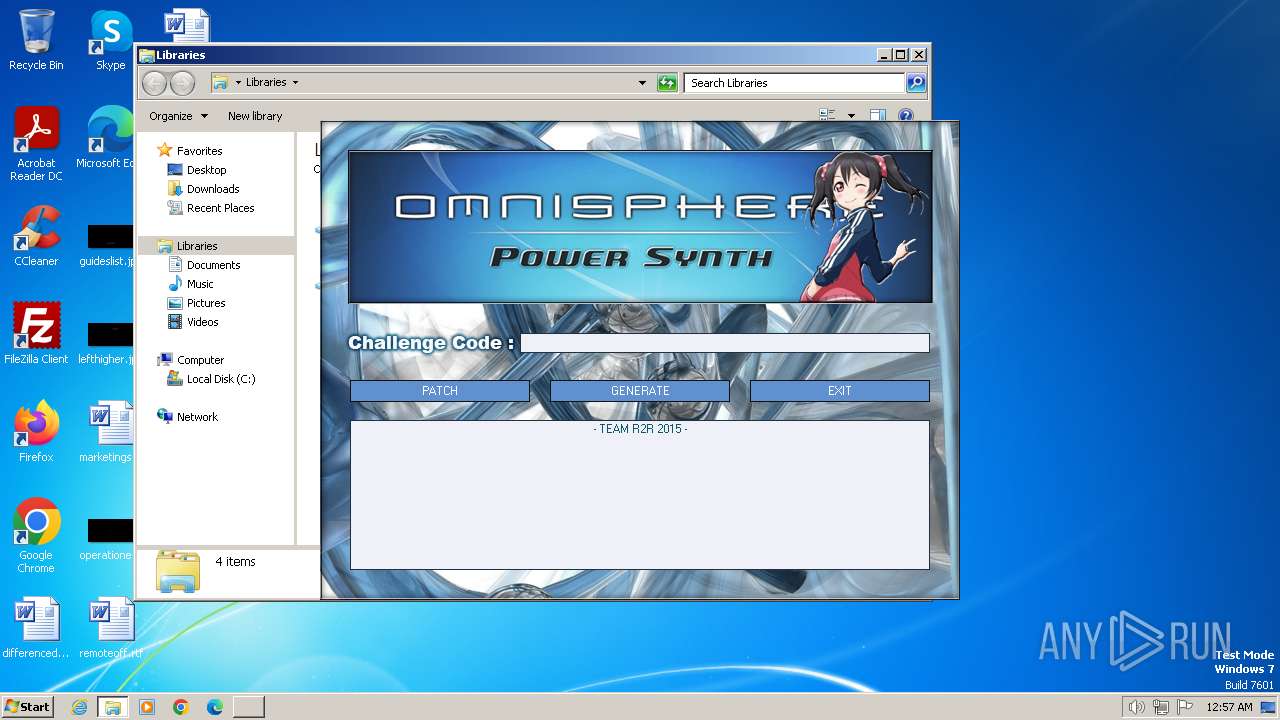Viewport: 1280px width, 720px height.
Task: Select the differenced Word document icon
Action: [36, 628]
